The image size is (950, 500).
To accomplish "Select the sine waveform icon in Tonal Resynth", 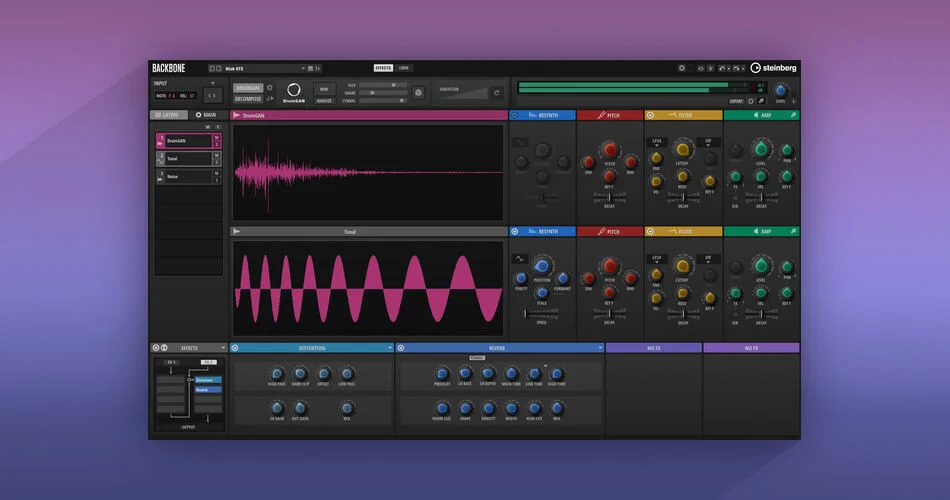I will coord(520,259).
